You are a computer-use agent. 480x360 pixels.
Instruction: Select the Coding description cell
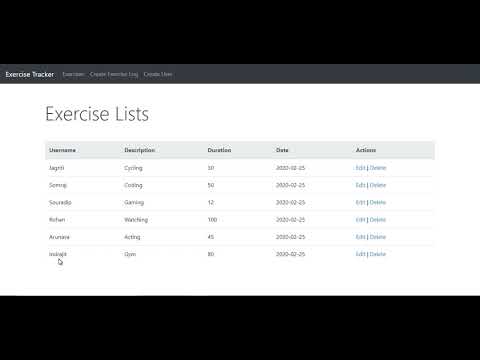click(133, 185)
